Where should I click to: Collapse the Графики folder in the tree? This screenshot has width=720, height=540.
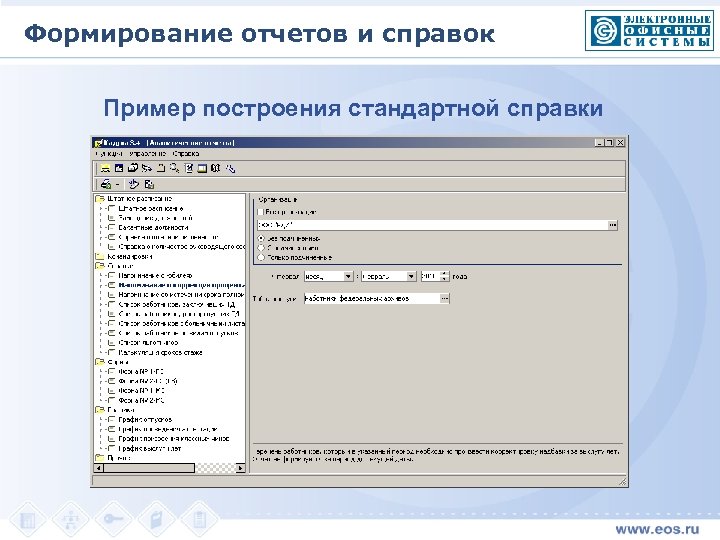tap(100, 410)
